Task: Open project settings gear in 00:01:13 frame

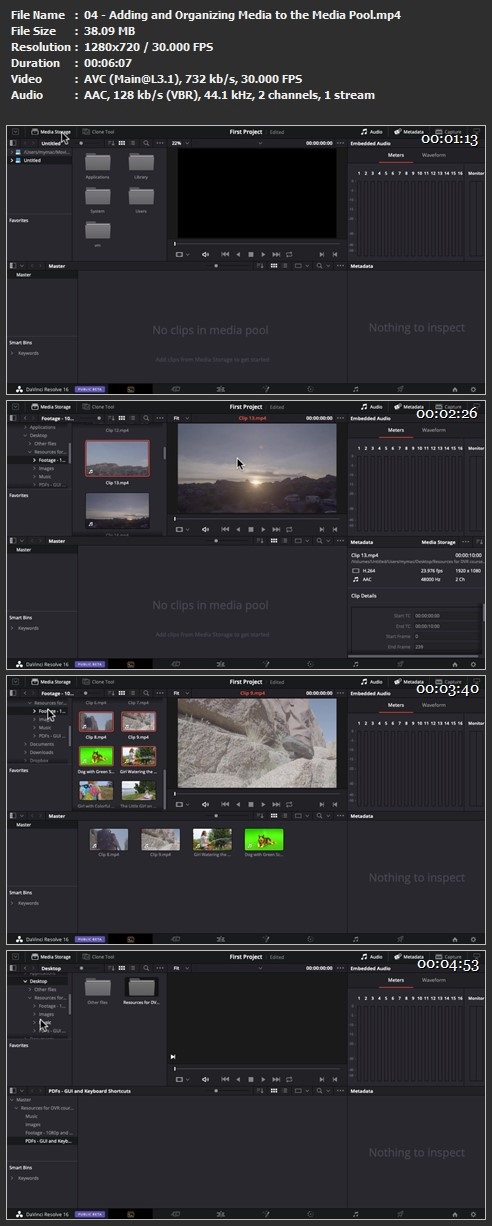Action: 473,388
